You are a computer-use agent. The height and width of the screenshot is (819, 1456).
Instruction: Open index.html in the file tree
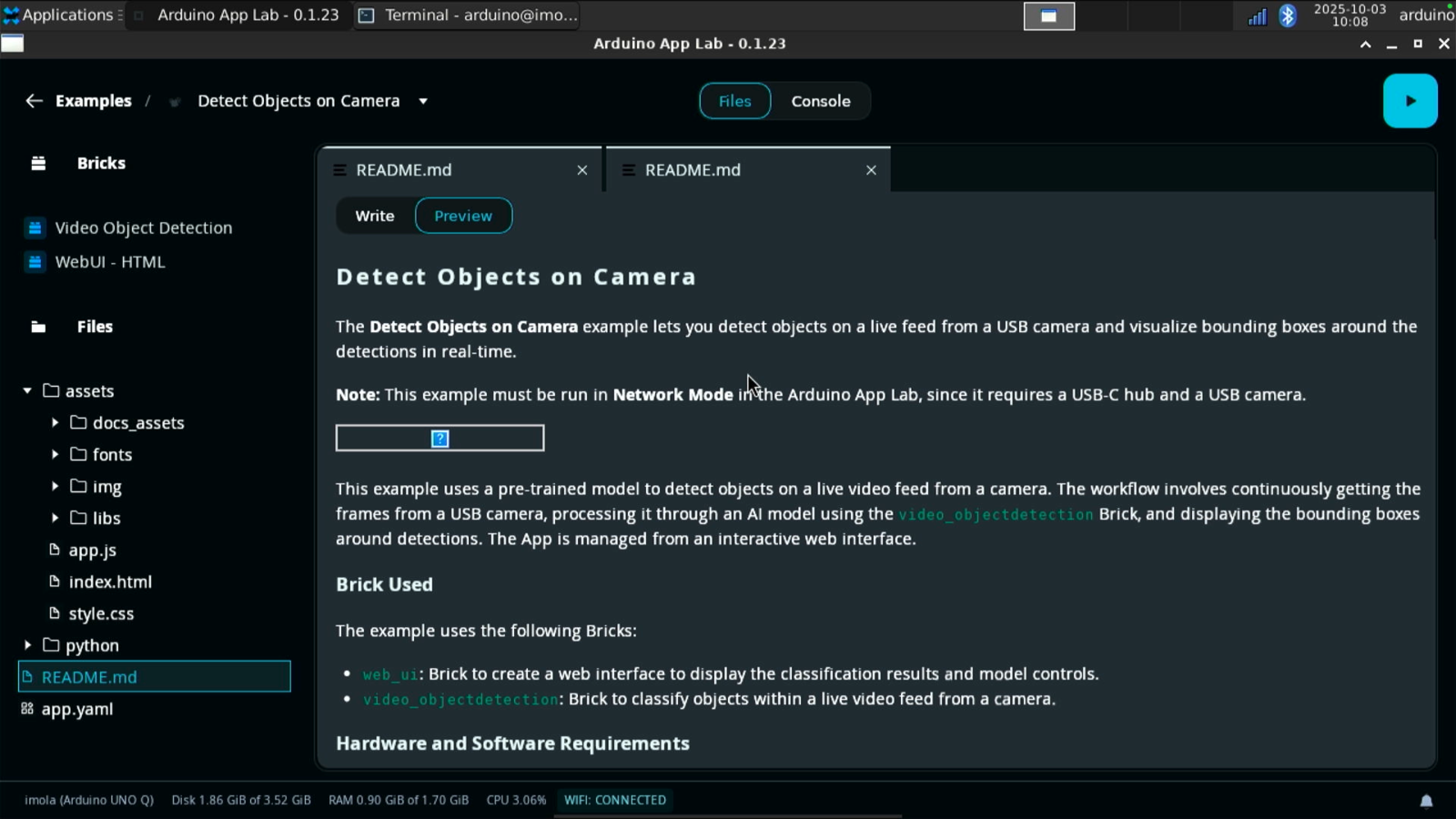(110, 581)
